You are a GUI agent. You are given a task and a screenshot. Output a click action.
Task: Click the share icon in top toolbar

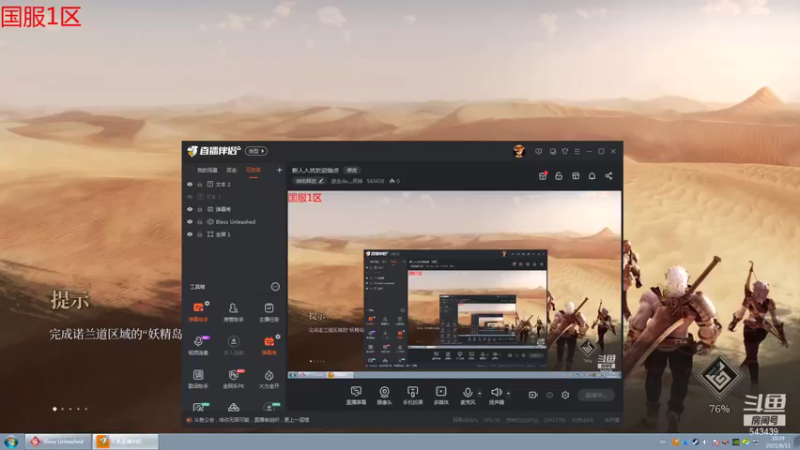click(x=609, y=176)
